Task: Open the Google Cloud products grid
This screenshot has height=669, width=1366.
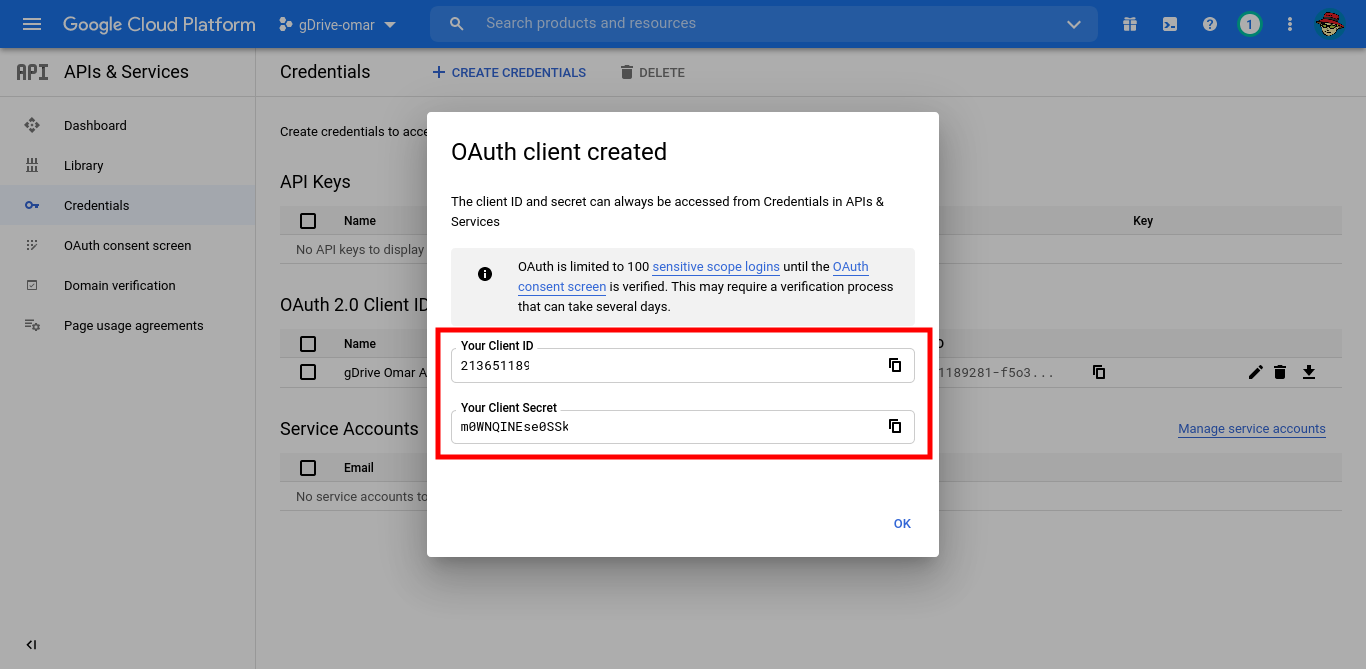Action: (x=1129, y=23)
